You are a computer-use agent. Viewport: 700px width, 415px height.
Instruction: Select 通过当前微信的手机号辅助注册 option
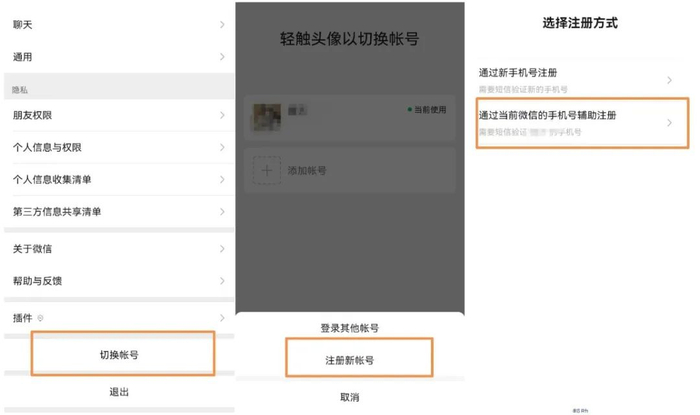(583, 123)
